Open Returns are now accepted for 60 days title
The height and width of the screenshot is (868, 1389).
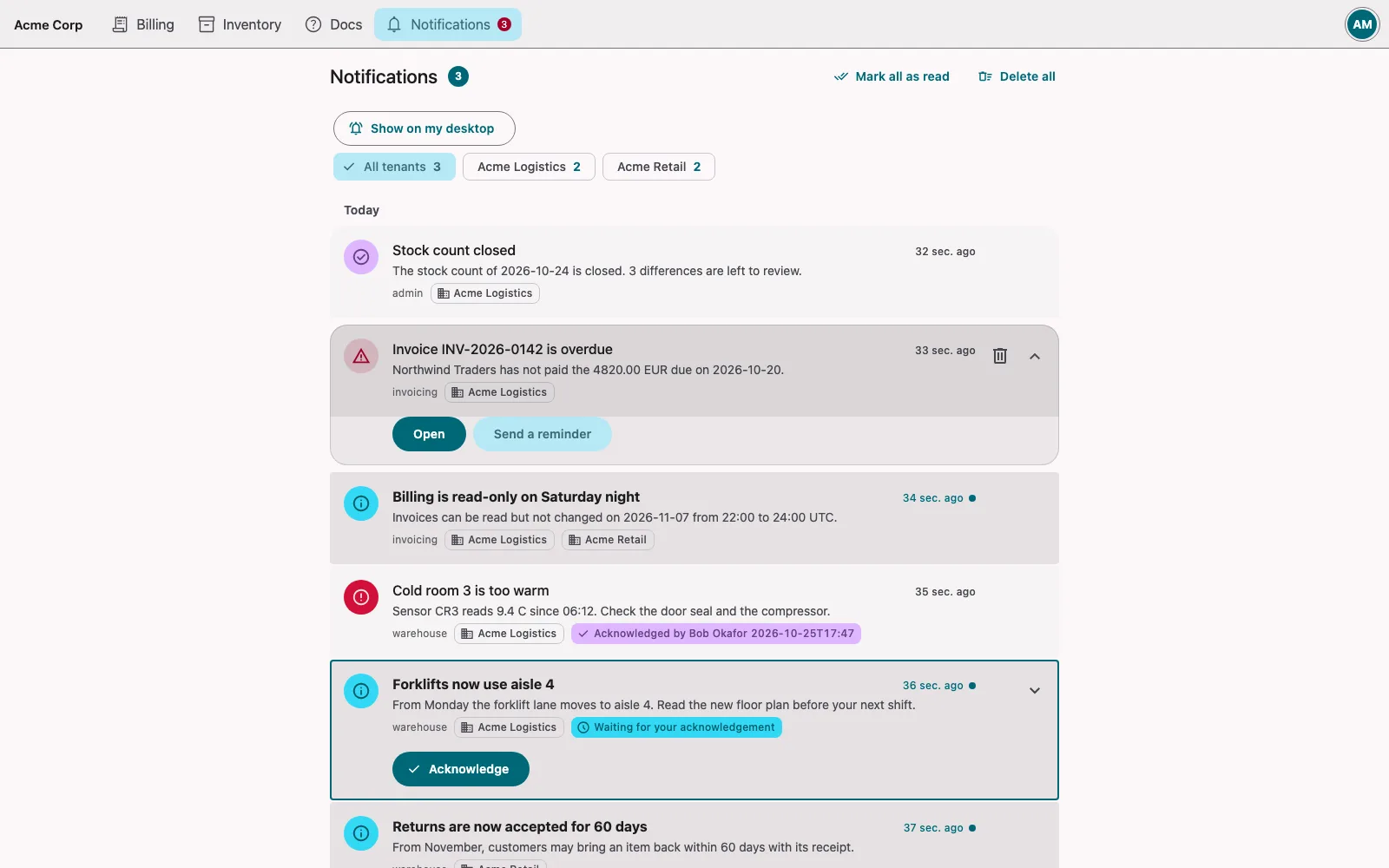coord(520,826)
